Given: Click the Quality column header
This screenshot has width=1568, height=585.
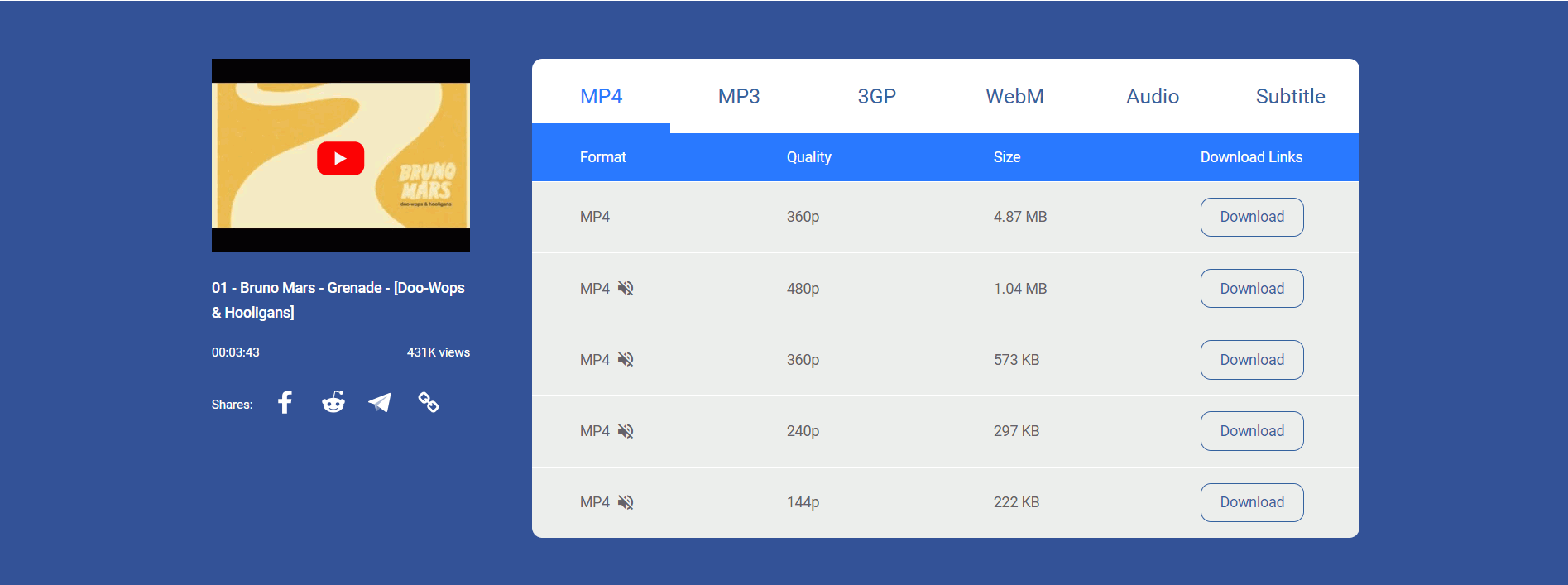Looking at the screenshot, I should pos(809,157).
